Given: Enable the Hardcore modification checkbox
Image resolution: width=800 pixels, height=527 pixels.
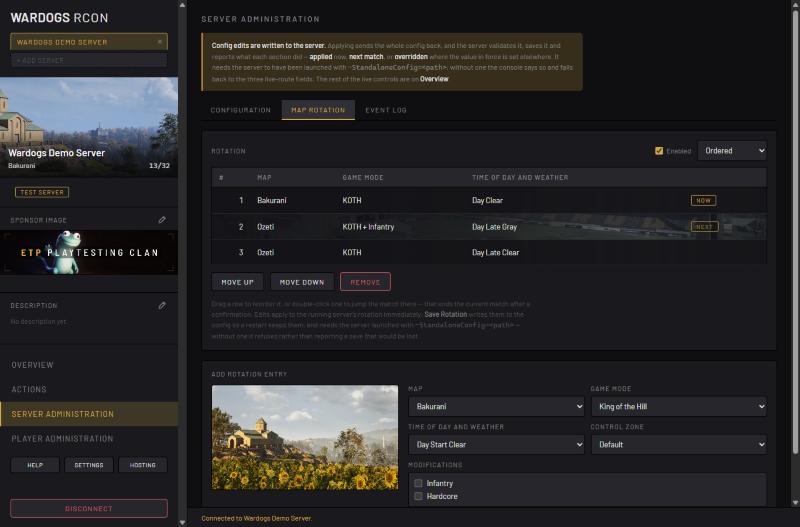Looking at the screenshot, I should tap(418, 496).
